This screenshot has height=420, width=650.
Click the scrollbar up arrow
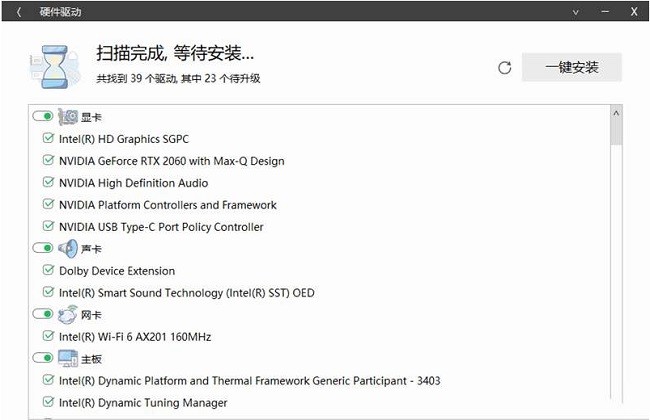tap(616, 113)
